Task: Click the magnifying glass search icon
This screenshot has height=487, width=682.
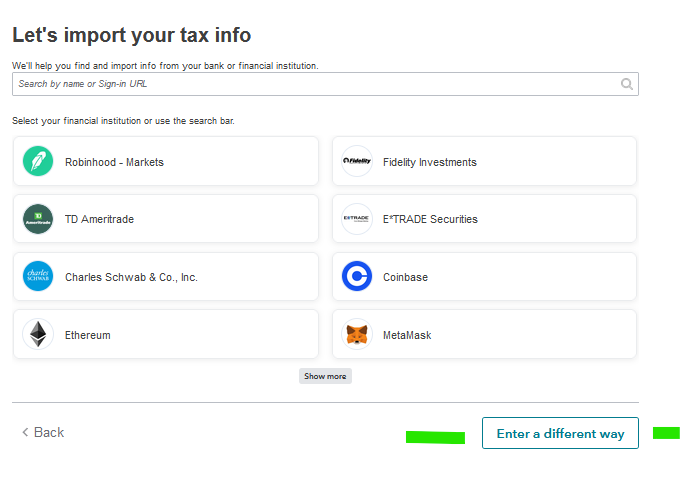Action: (x=626, y=84)
